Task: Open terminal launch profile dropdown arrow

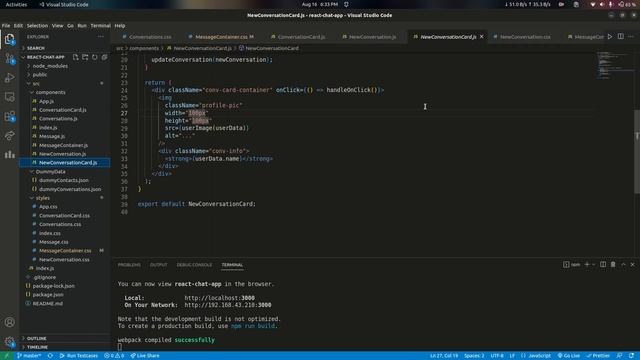Action: [x=593, y=264]
